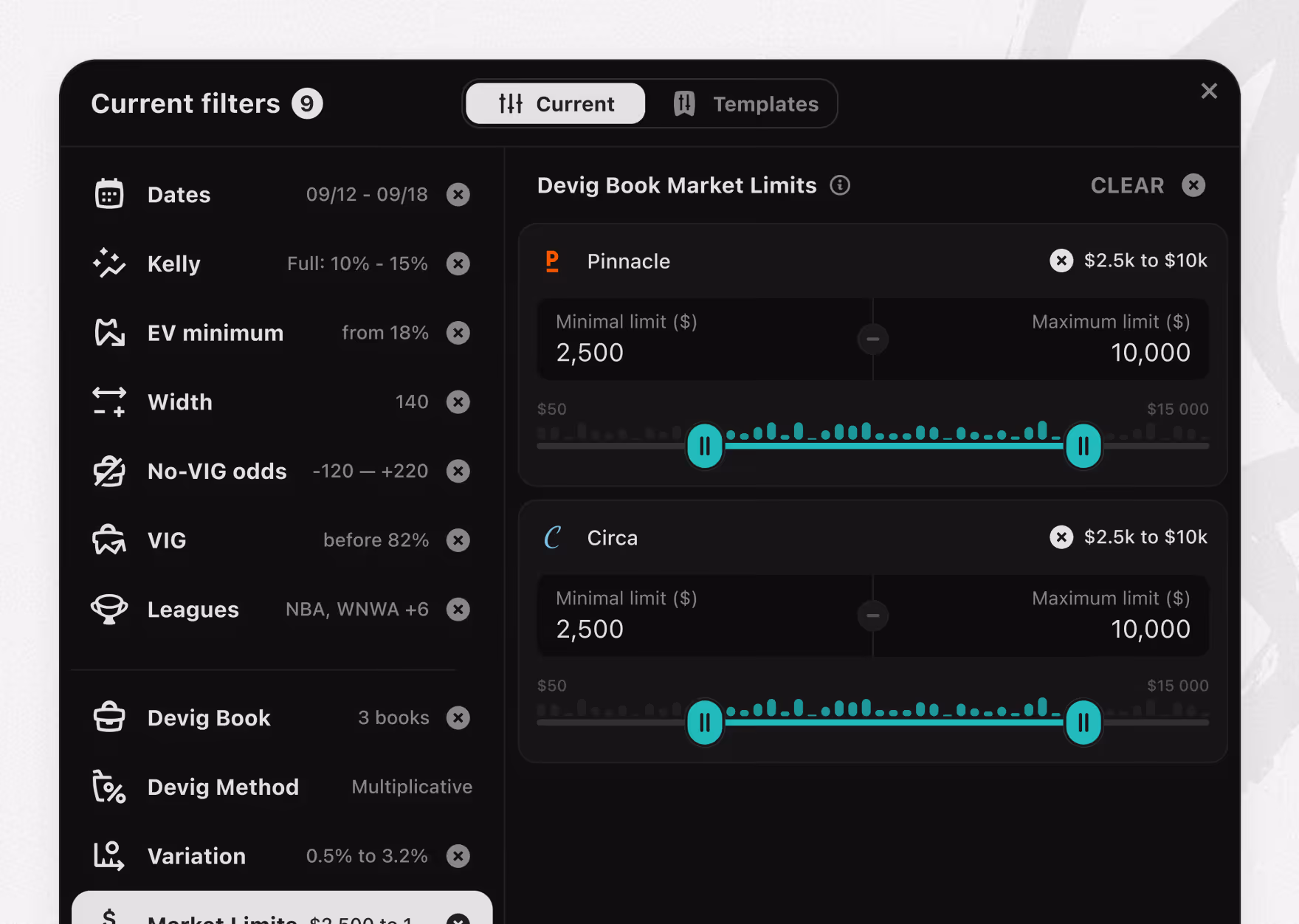Viewport: 1299px width, 924px height.
Task: Click the Circa logo icon
Action: click(x=552, y=537)
